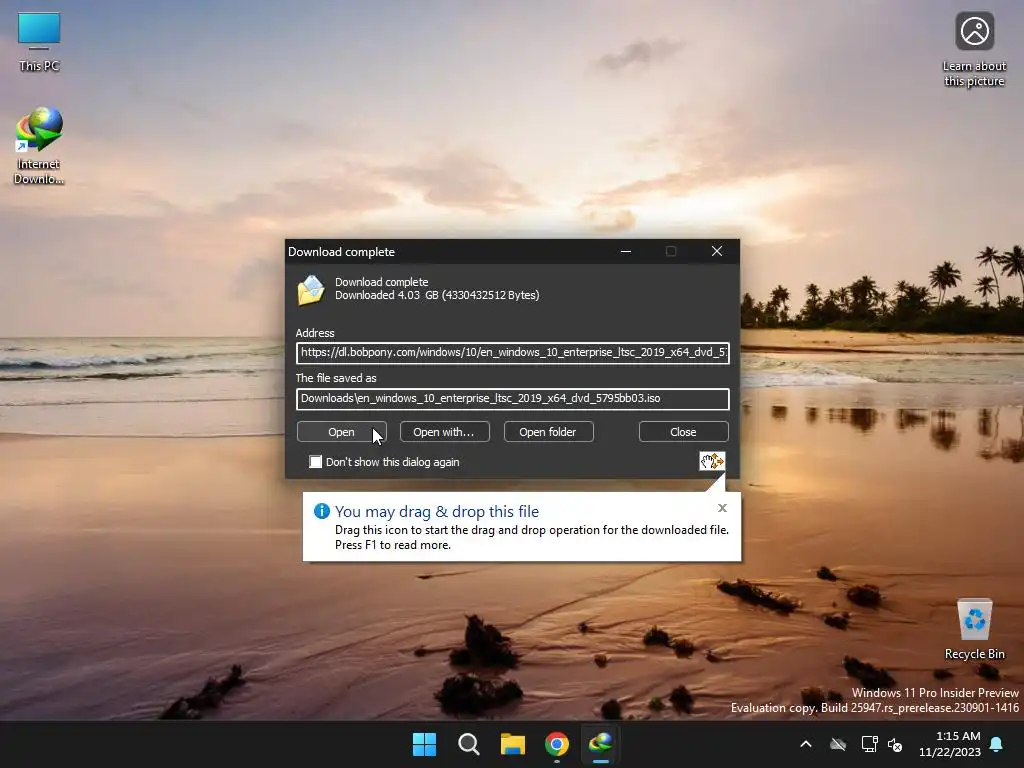Open taskbar Search
Viewport: 1024px width, 768px height.
click(x=468, y=744)
